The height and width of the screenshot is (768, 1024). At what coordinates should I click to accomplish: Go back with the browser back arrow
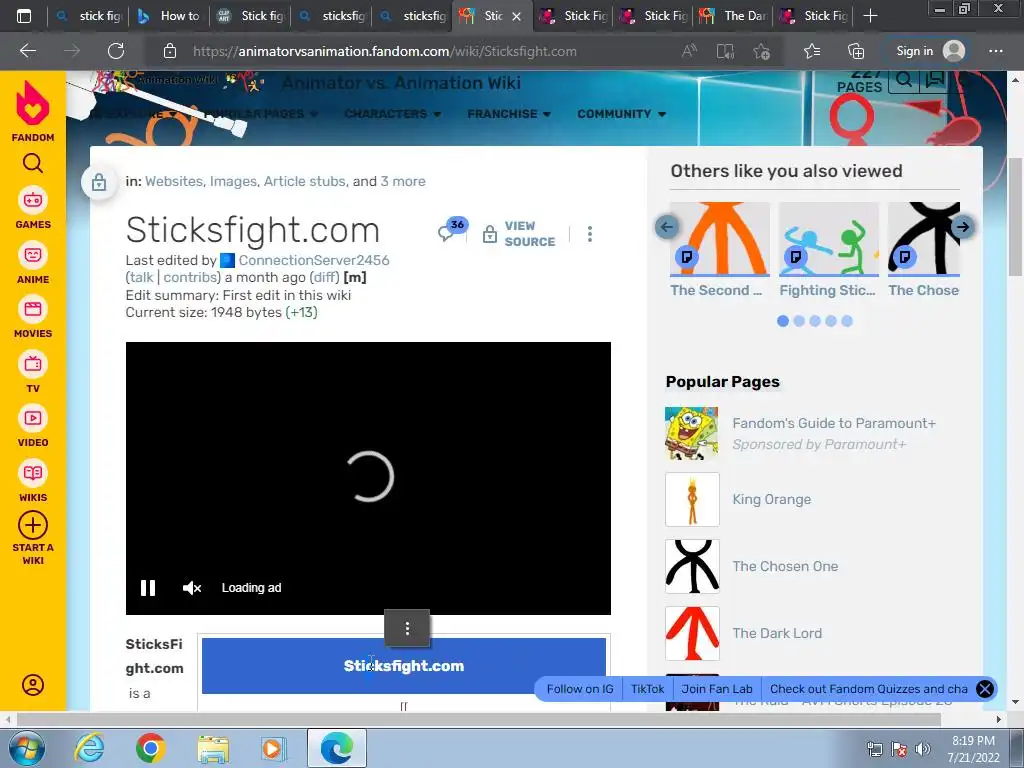[x=28, y=51]
